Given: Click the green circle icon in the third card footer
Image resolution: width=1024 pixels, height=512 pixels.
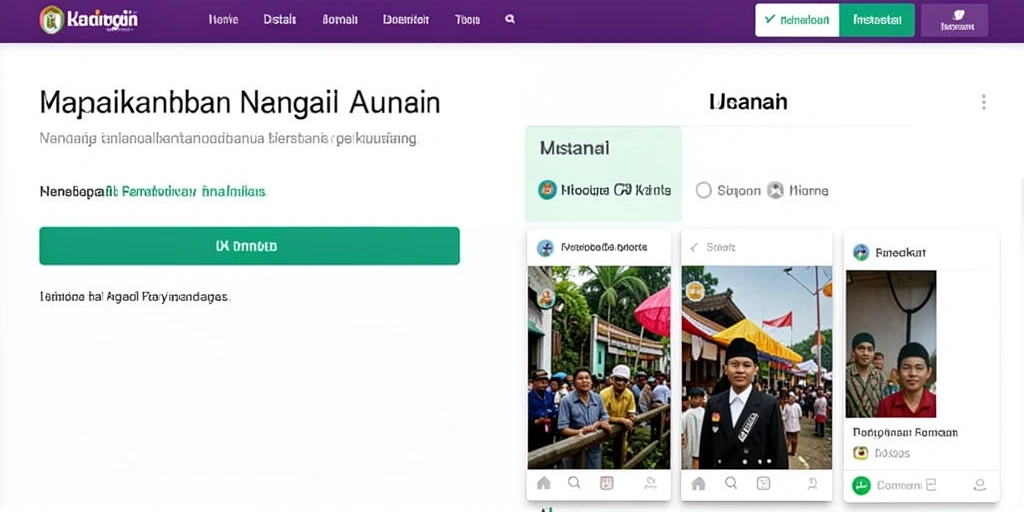Looking at the screenshot, I should 861,485.
